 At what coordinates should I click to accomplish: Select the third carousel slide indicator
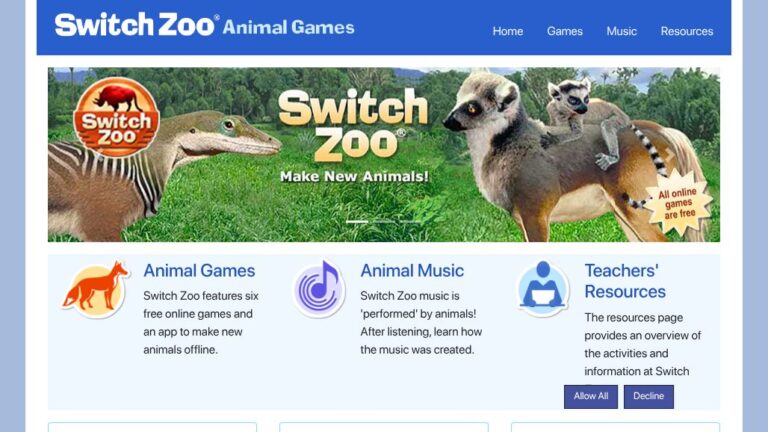410,222
